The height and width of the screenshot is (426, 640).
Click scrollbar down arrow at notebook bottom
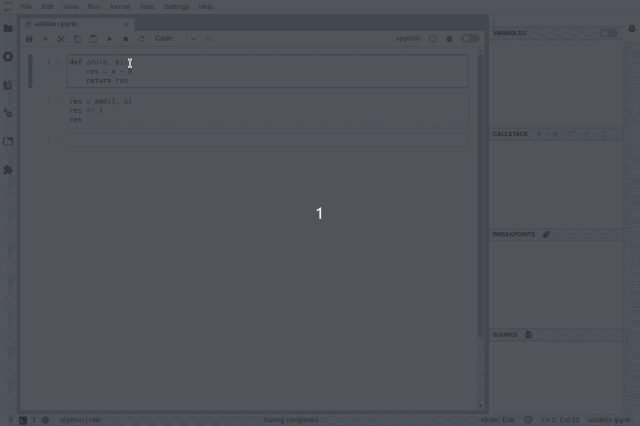[480, 406]
